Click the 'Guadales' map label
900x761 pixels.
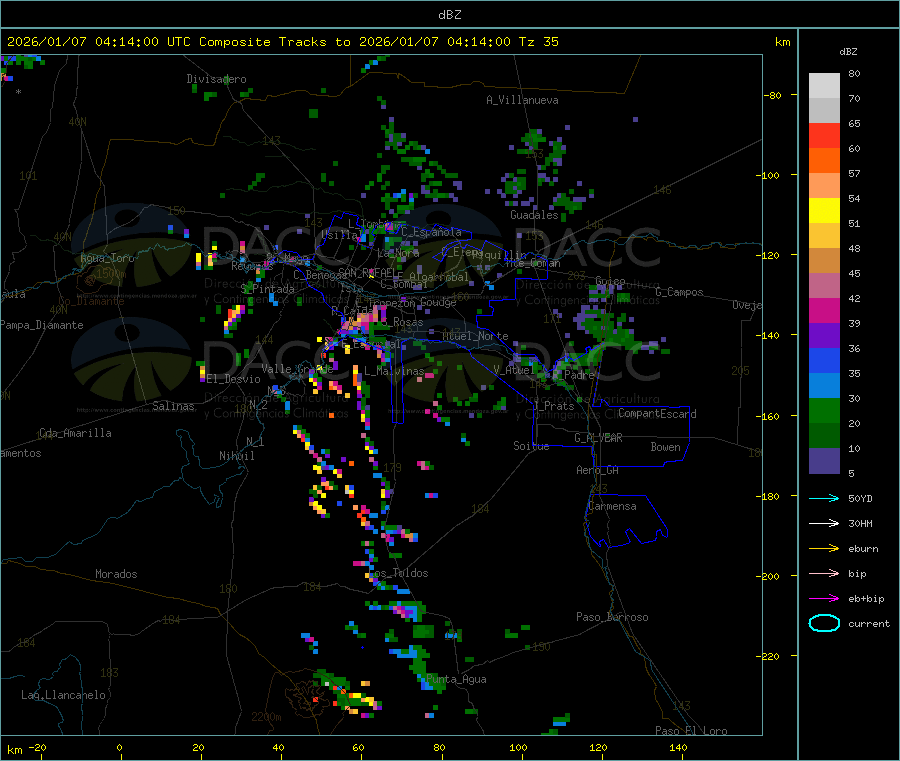click(x=534, y=215)
